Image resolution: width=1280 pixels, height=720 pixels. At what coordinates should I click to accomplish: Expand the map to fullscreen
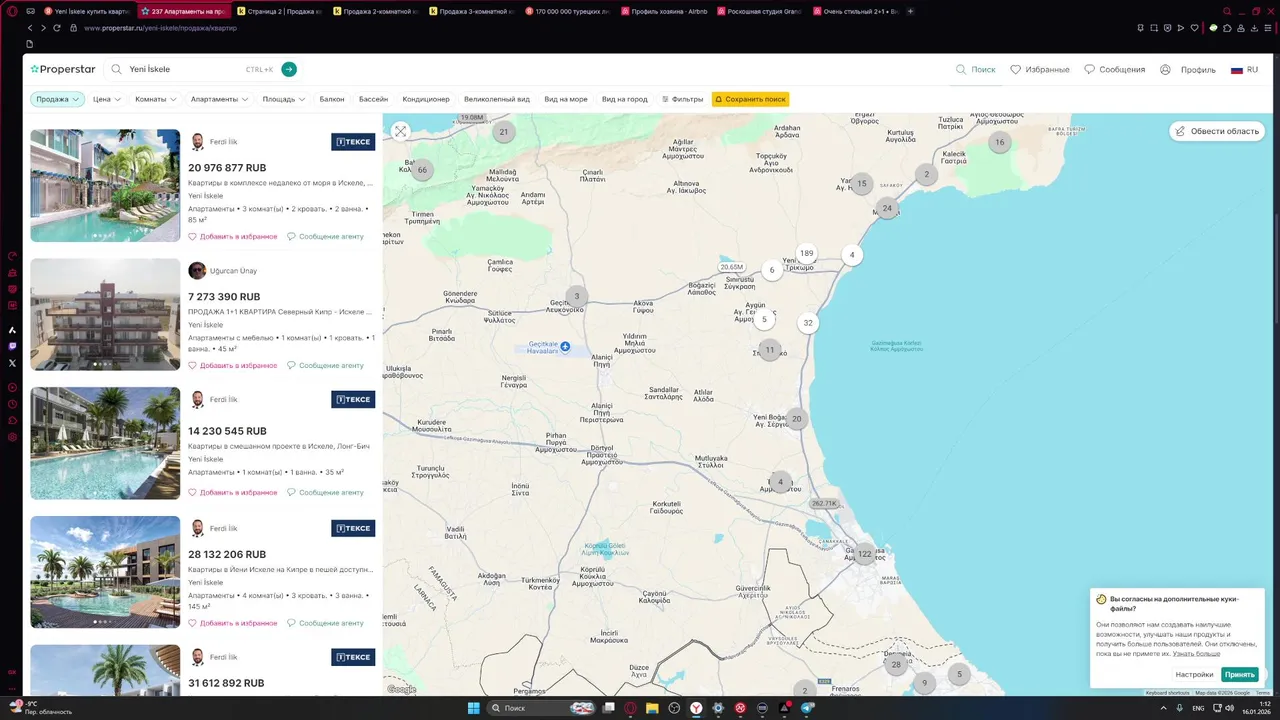click(x=400, y=131)
